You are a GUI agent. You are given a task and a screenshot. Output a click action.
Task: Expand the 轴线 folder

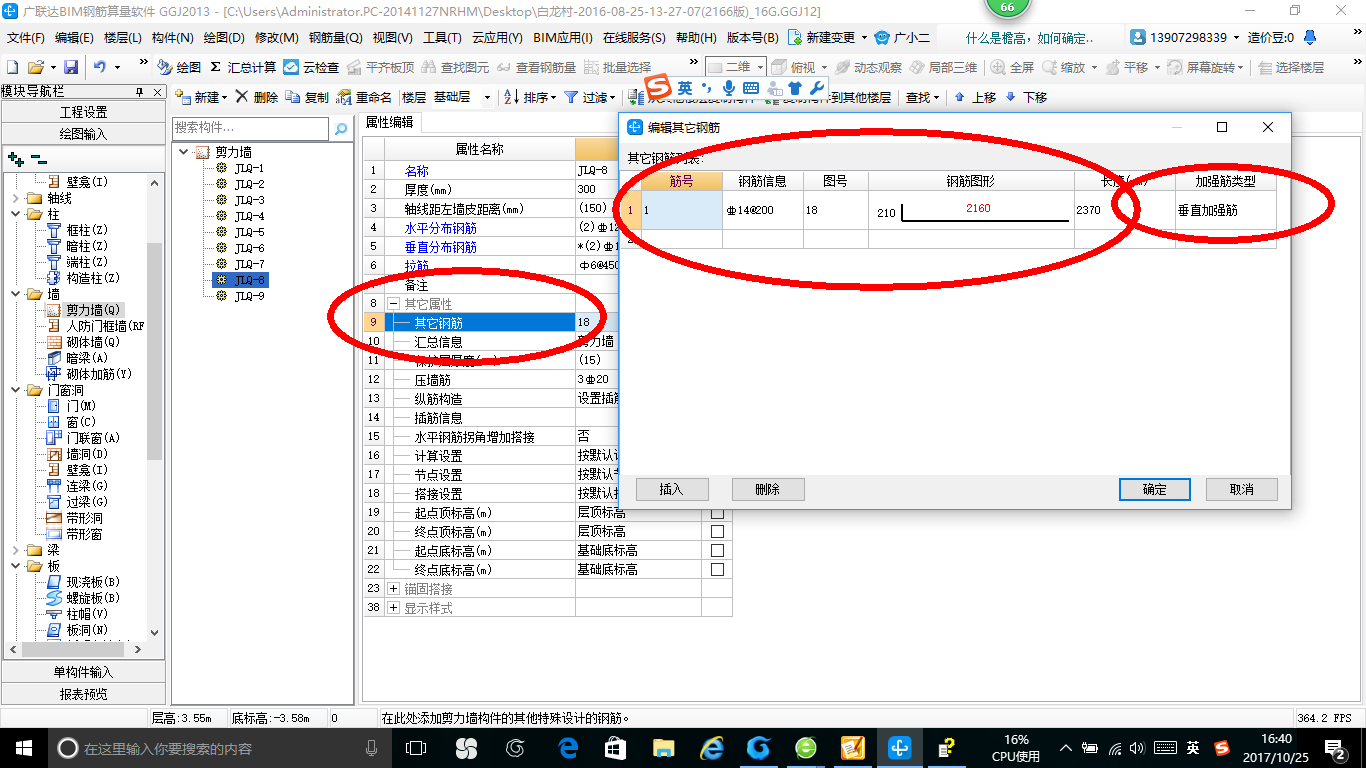(15, 198)
